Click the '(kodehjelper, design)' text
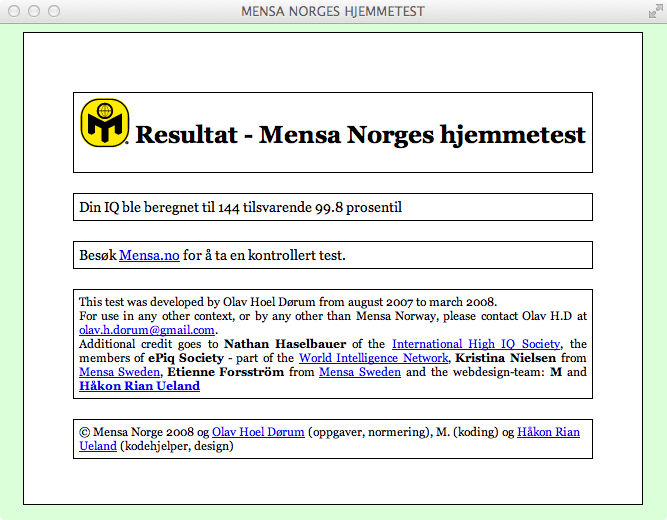The height and width of the screenshot is (520, 667). point(177,446)
